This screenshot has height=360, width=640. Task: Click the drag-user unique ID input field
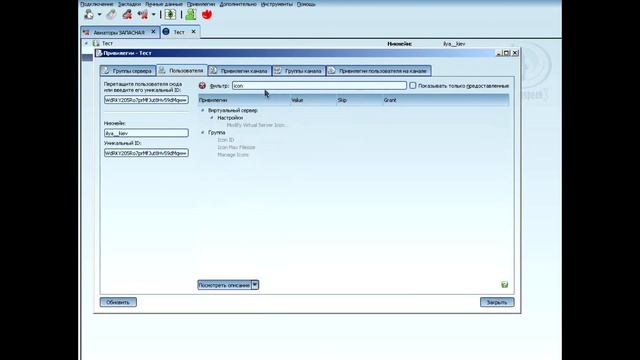[x=146, y=100]
